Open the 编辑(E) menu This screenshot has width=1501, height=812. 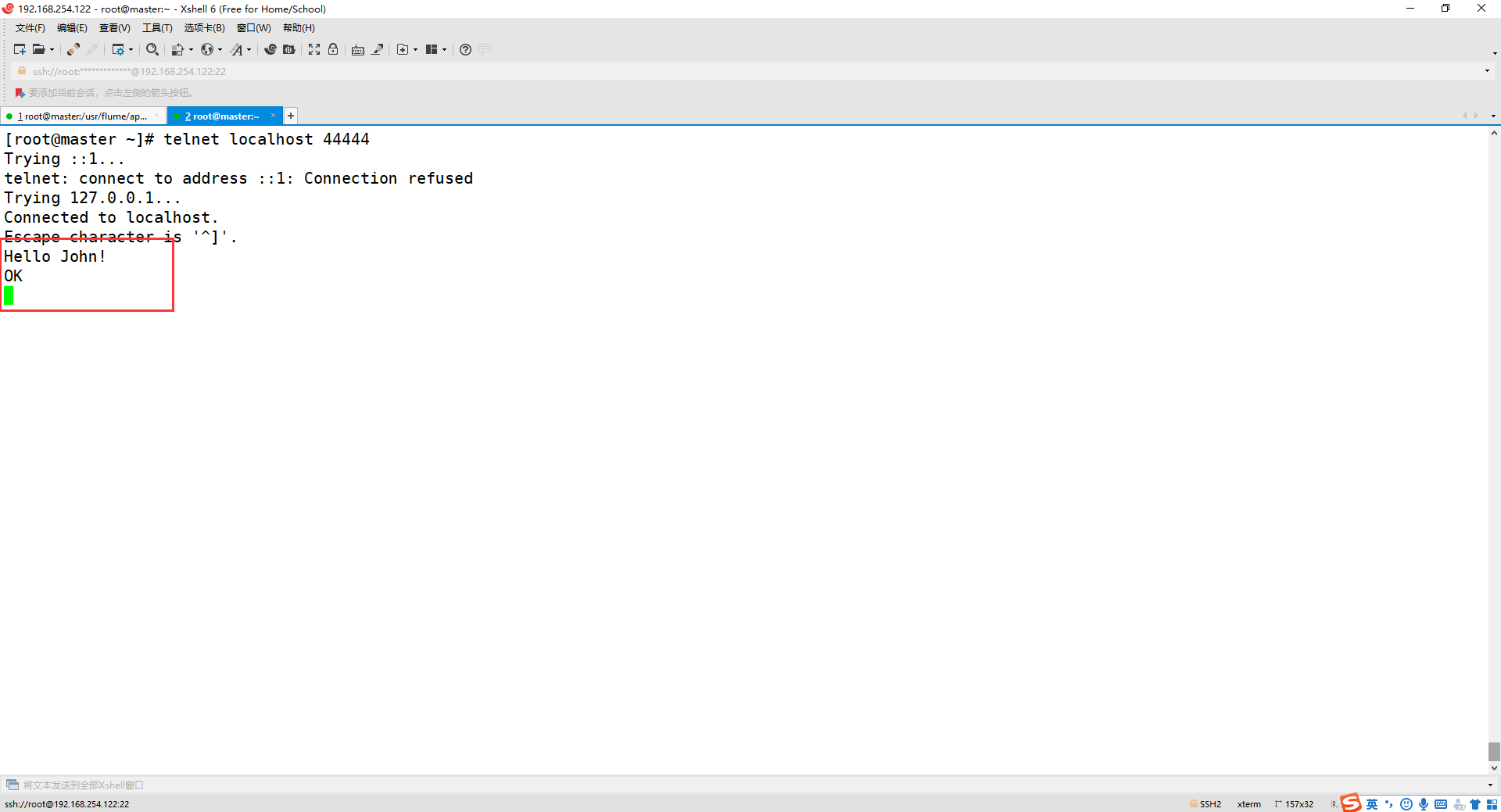click(72, 28)
